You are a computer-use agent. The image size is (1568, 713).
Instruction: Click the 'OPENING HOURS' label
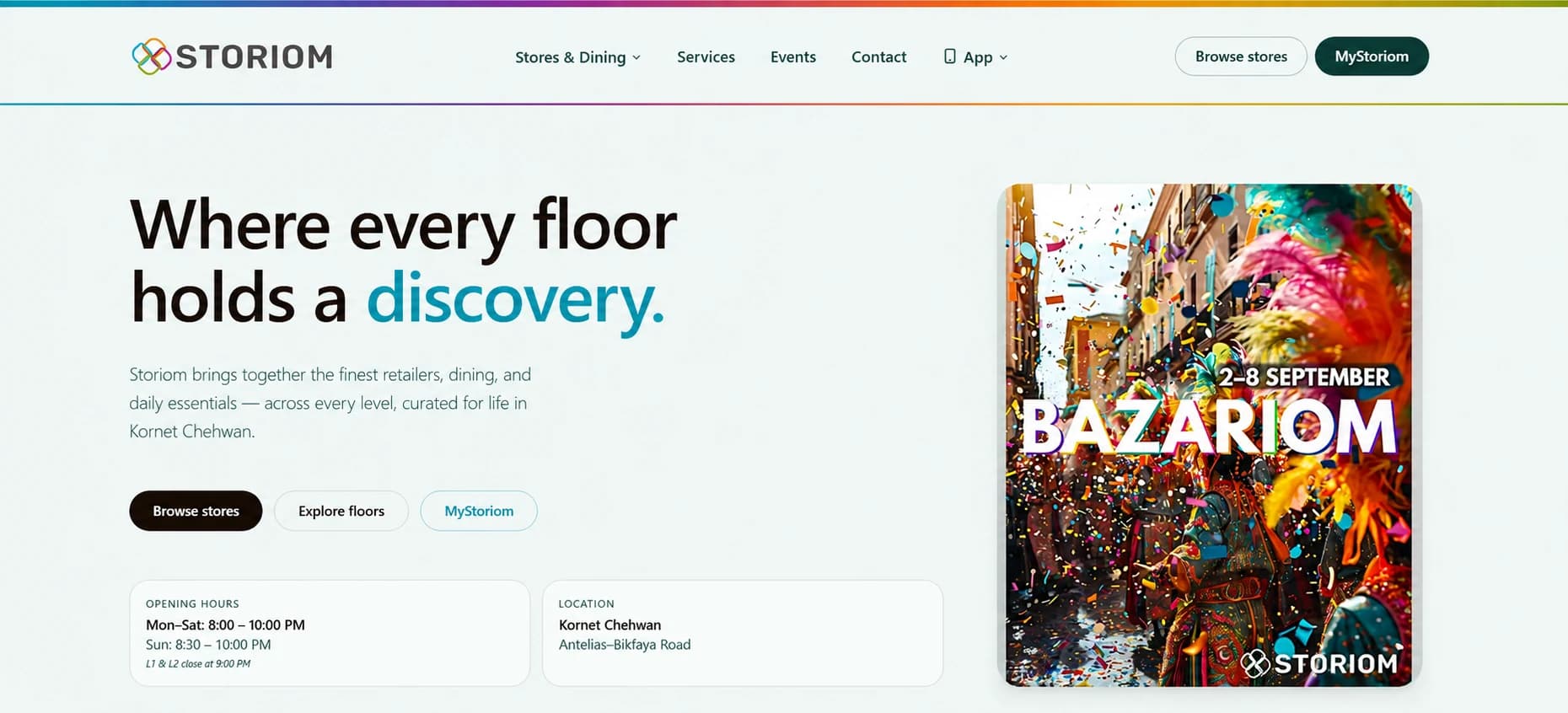pyautogui.click(x=192, y=603)
